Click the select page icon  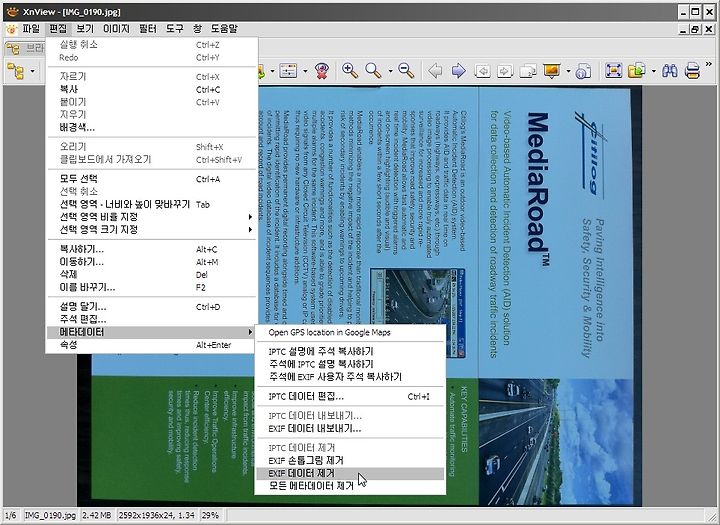click(528, 71)
